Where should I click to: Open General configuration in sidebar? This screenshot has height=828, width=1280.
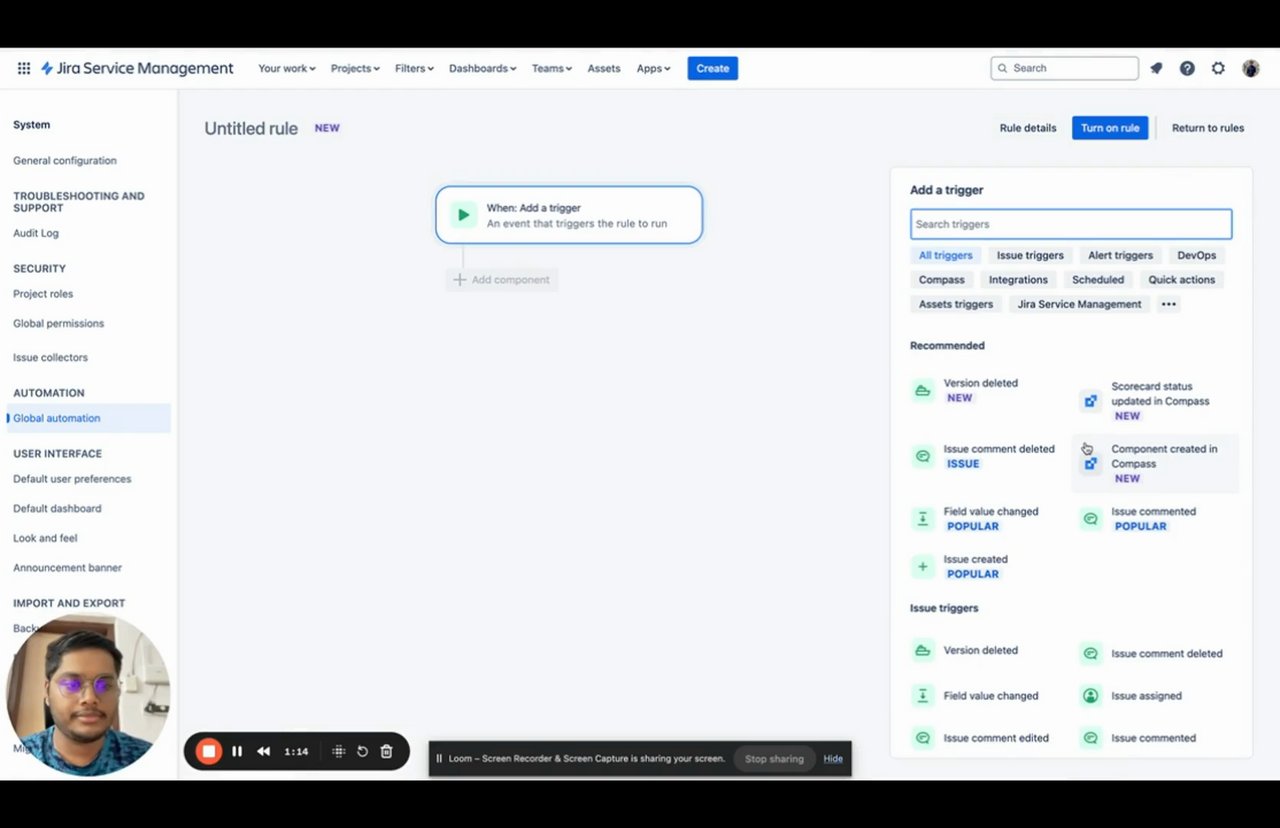click(65, 160)
